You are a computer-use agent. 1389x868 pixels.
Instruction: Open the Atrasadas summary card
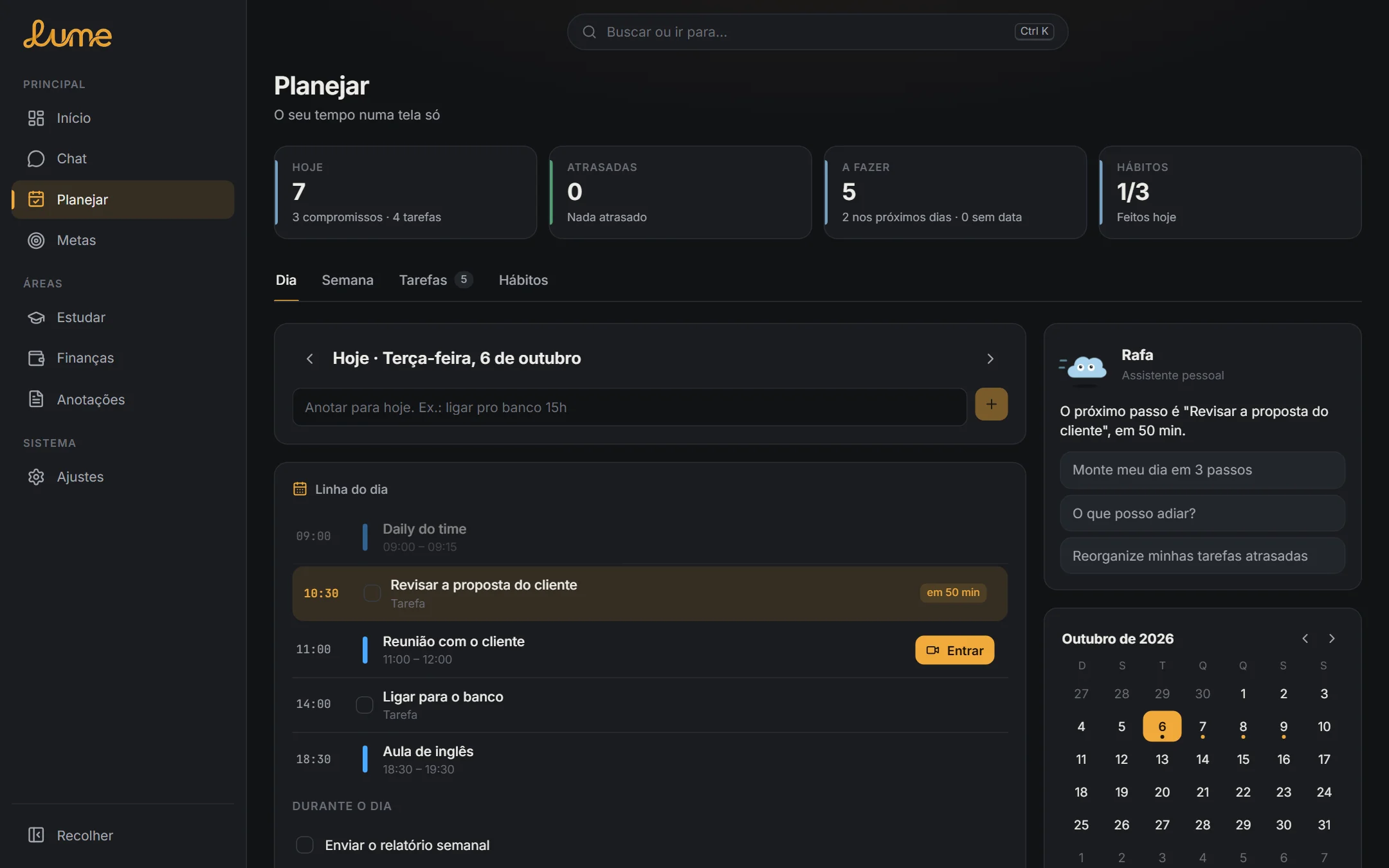[680, 192]
